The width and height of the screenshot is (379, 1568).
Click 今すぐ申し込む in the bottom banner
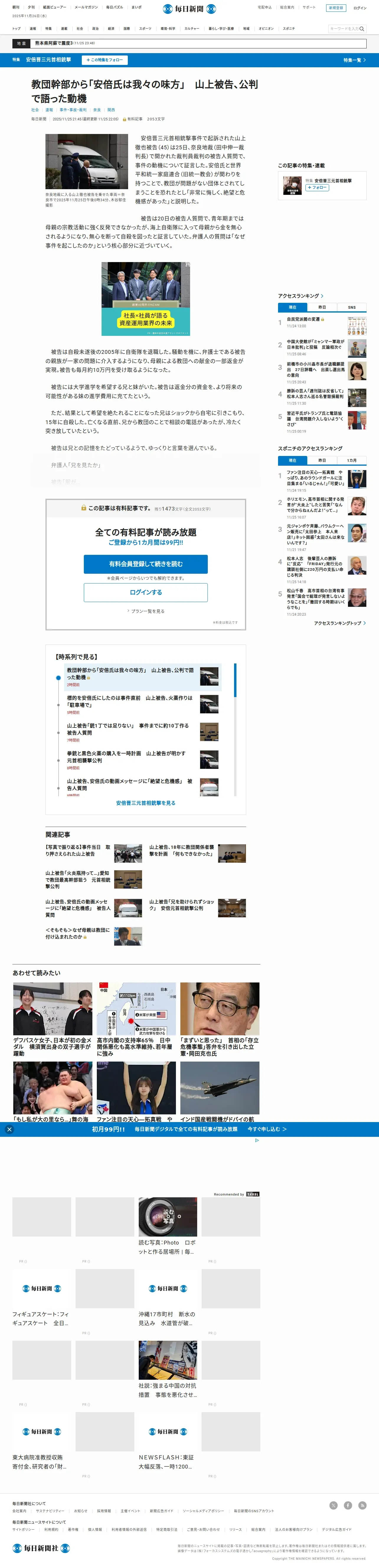tap(267, 1129)
